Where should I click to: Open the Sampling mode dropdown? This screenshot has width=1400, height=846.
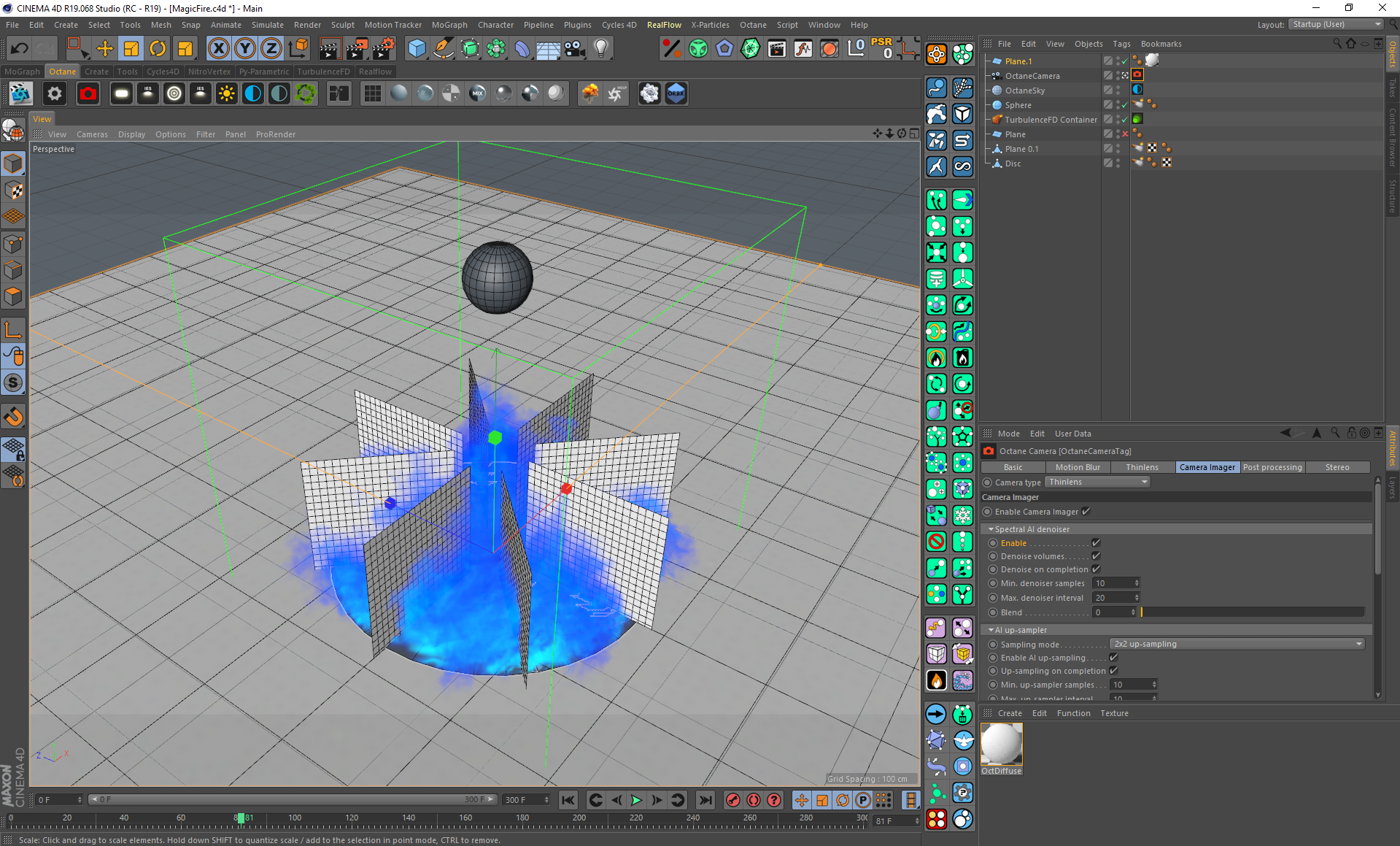point(1237,644)
